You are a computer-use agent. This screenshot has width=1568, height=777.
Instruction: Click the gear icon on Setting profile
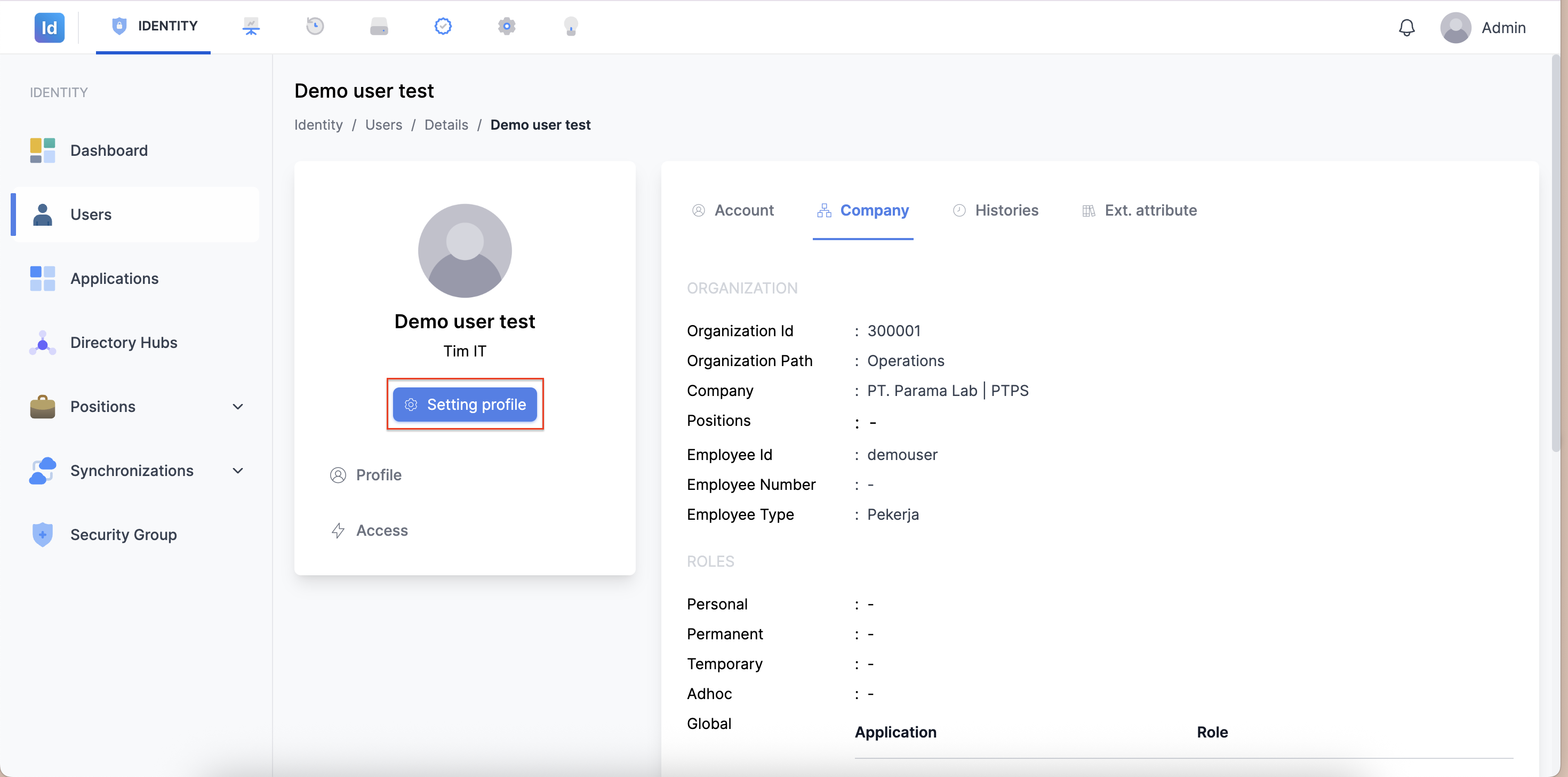pos(411,405)
